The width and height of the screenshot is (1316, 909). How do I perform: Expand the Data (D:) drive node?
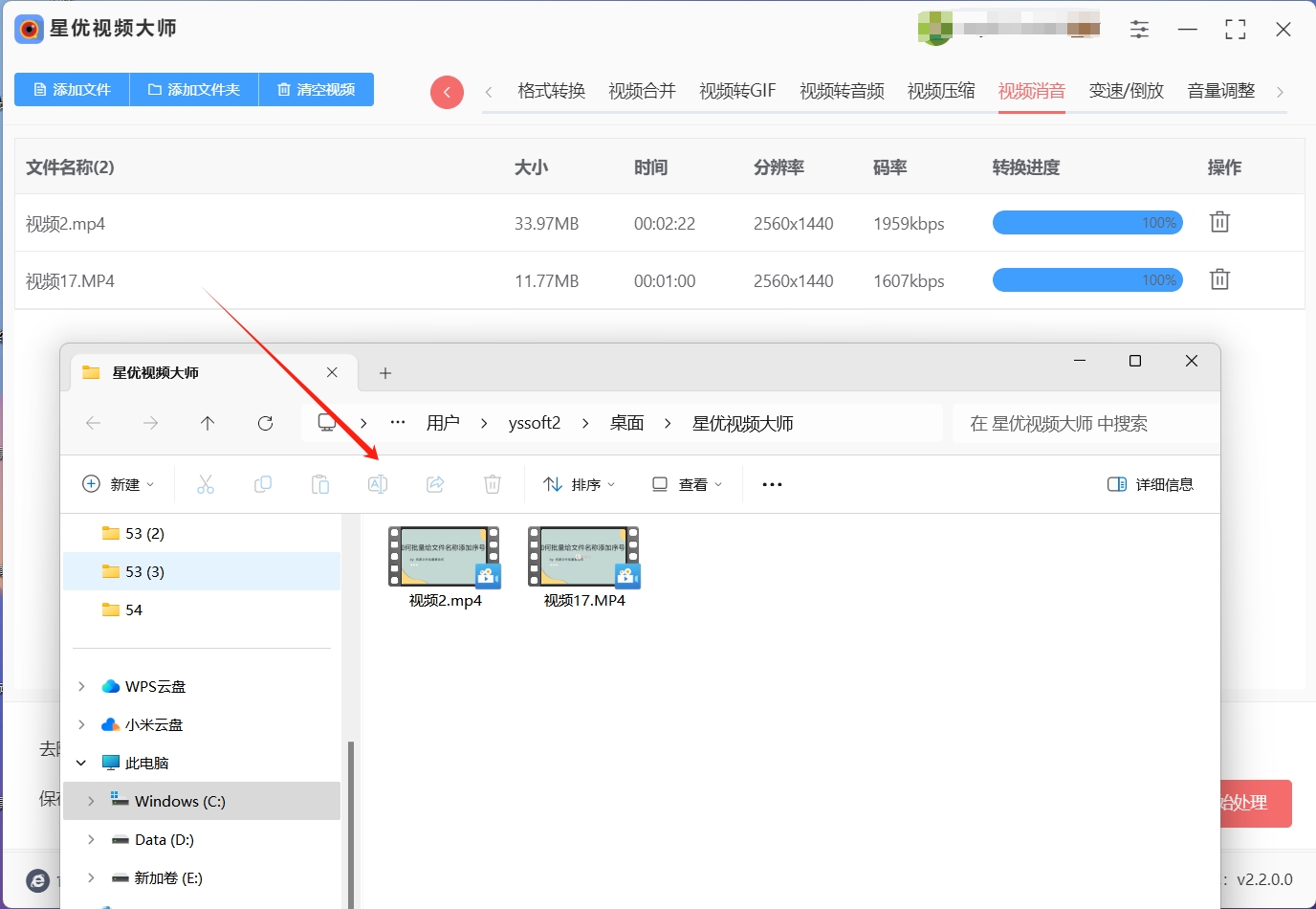[x=91, y=839]
